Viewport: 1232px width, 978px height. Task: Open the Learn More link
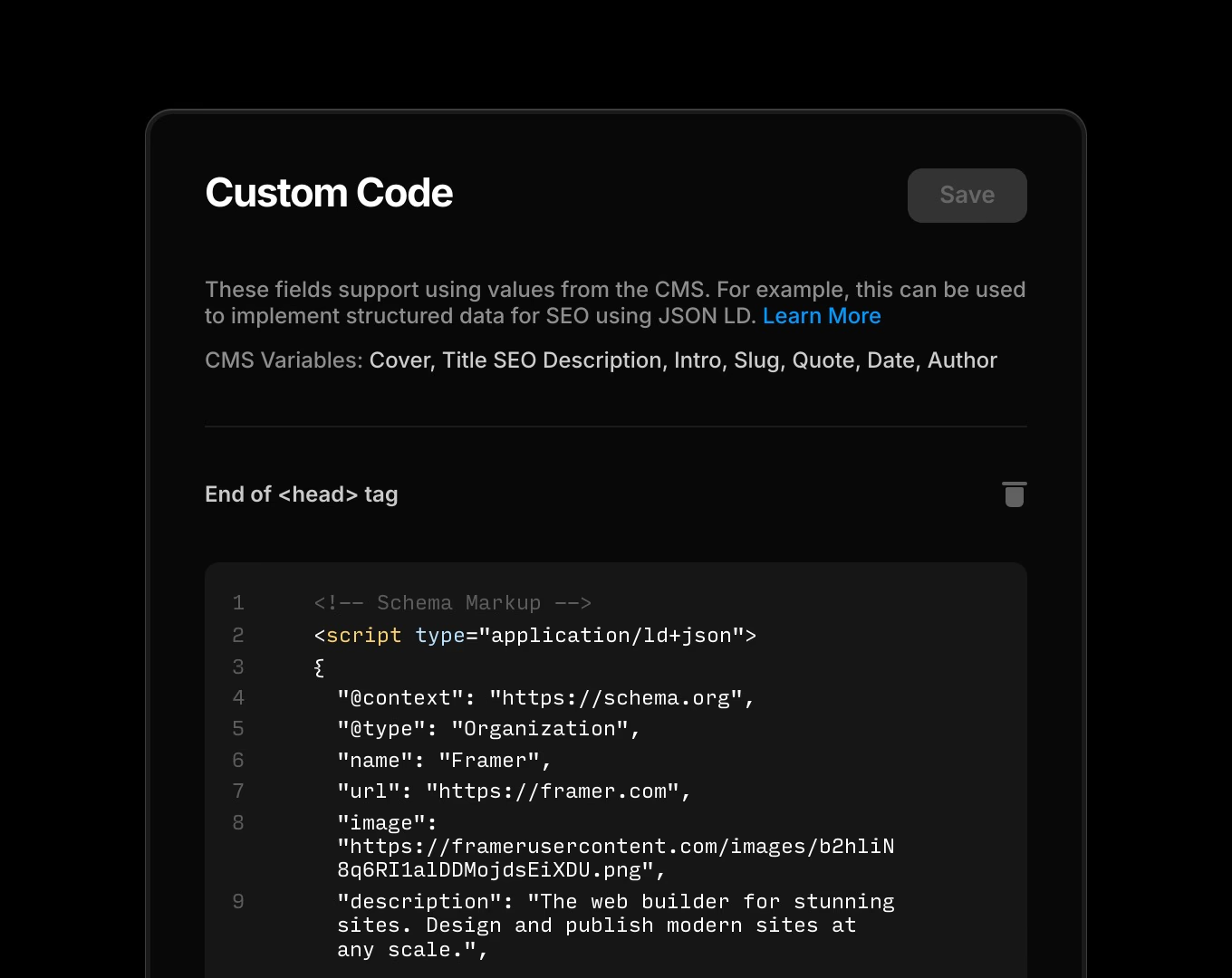(x=822, y=316)
